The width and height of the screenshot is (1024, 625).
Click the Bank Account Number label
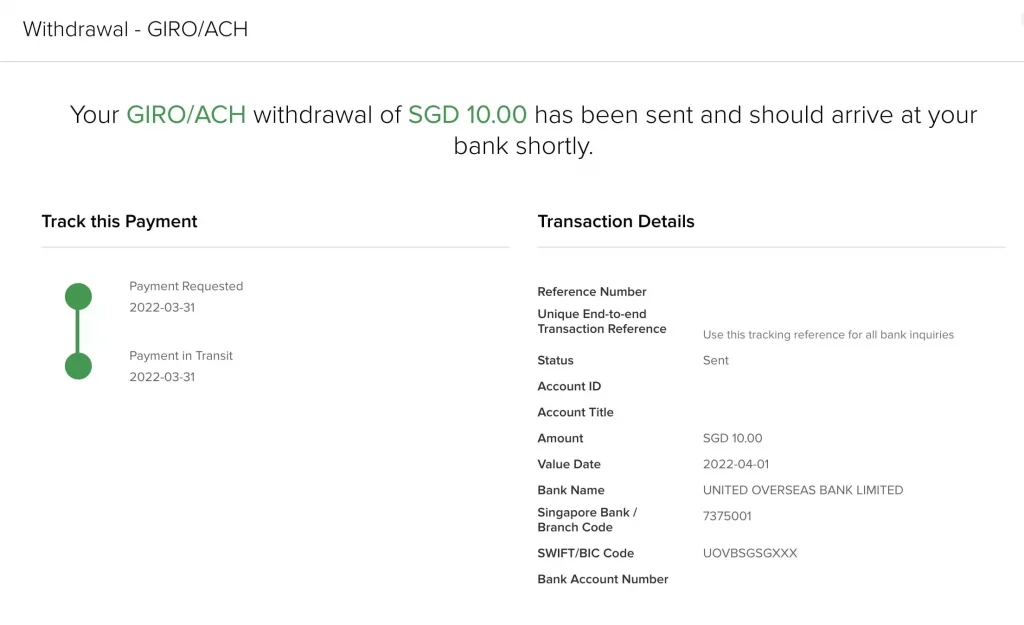pos(603,579)
